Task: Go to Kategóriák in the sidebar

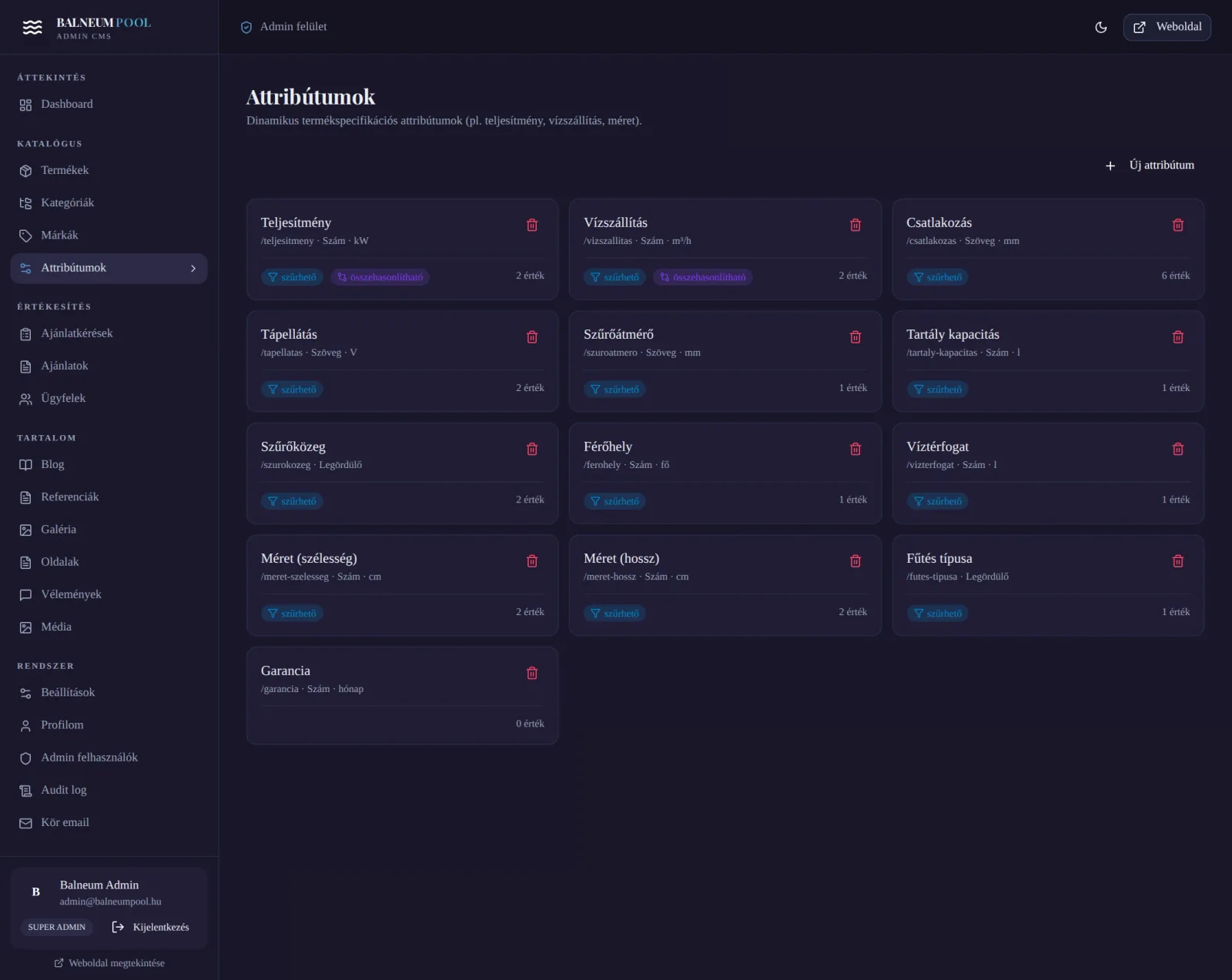Action: tap(109, 203)
